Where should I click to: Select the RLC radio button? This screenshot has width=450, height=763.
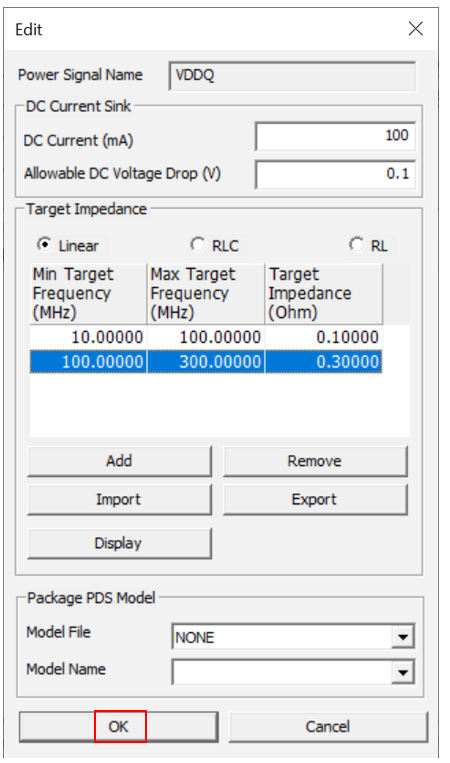(198, 244)
